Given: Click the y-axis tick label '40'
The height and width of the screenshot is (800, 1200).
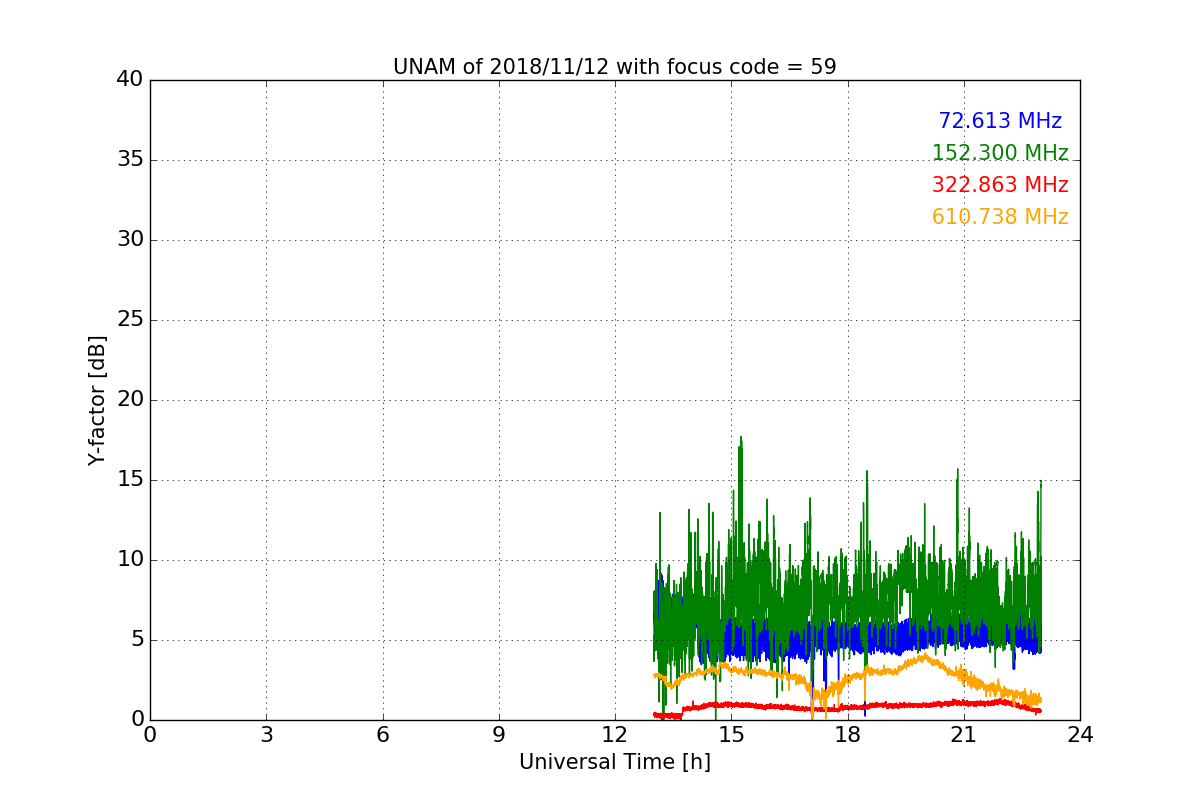Looking at the screenshot, I should click(x=130, y=80).
